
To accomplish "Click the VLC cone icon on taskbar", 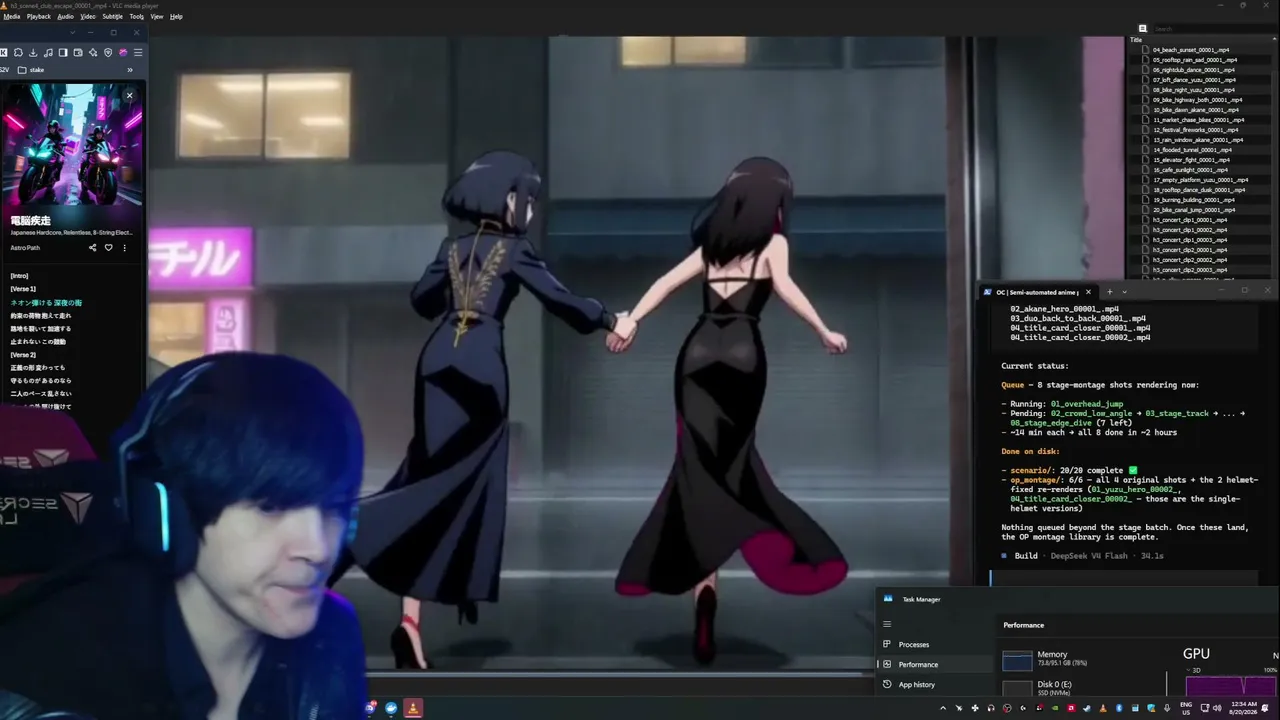I will tap(412, 708).
